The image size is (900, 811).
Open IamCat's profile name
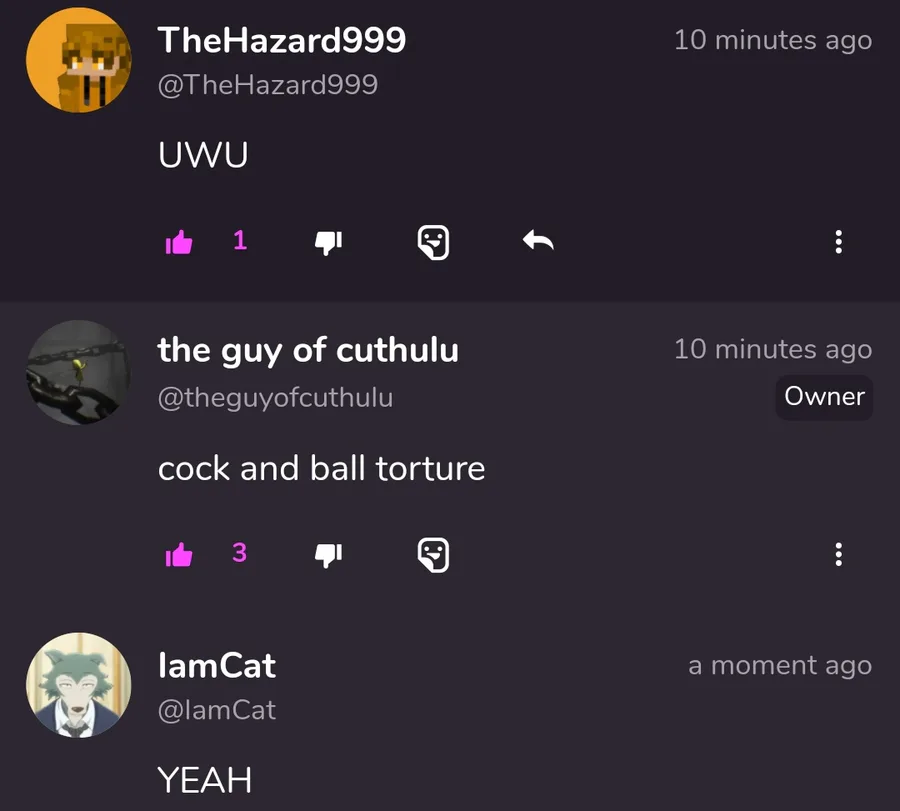pyautogui.click(x=217, y=666)
